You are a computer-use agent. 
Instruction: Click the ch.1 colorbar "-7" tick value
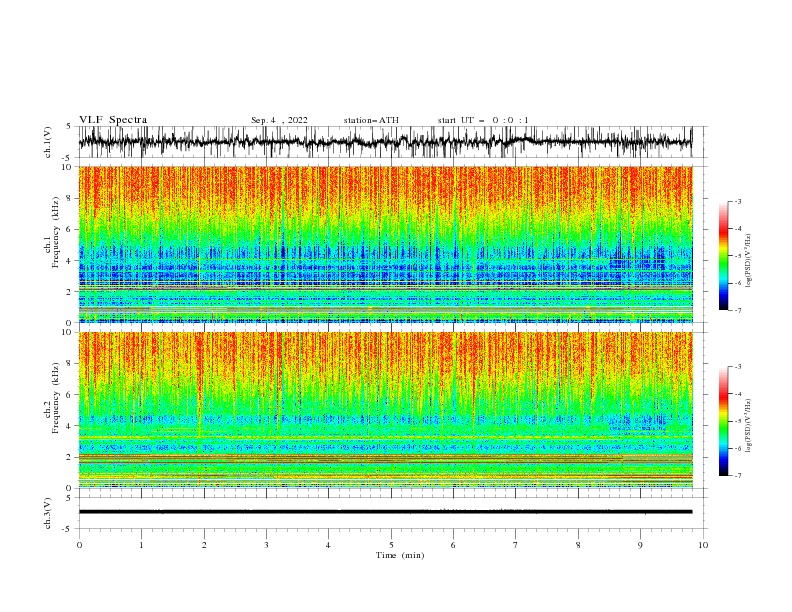(x=738, y=310)
